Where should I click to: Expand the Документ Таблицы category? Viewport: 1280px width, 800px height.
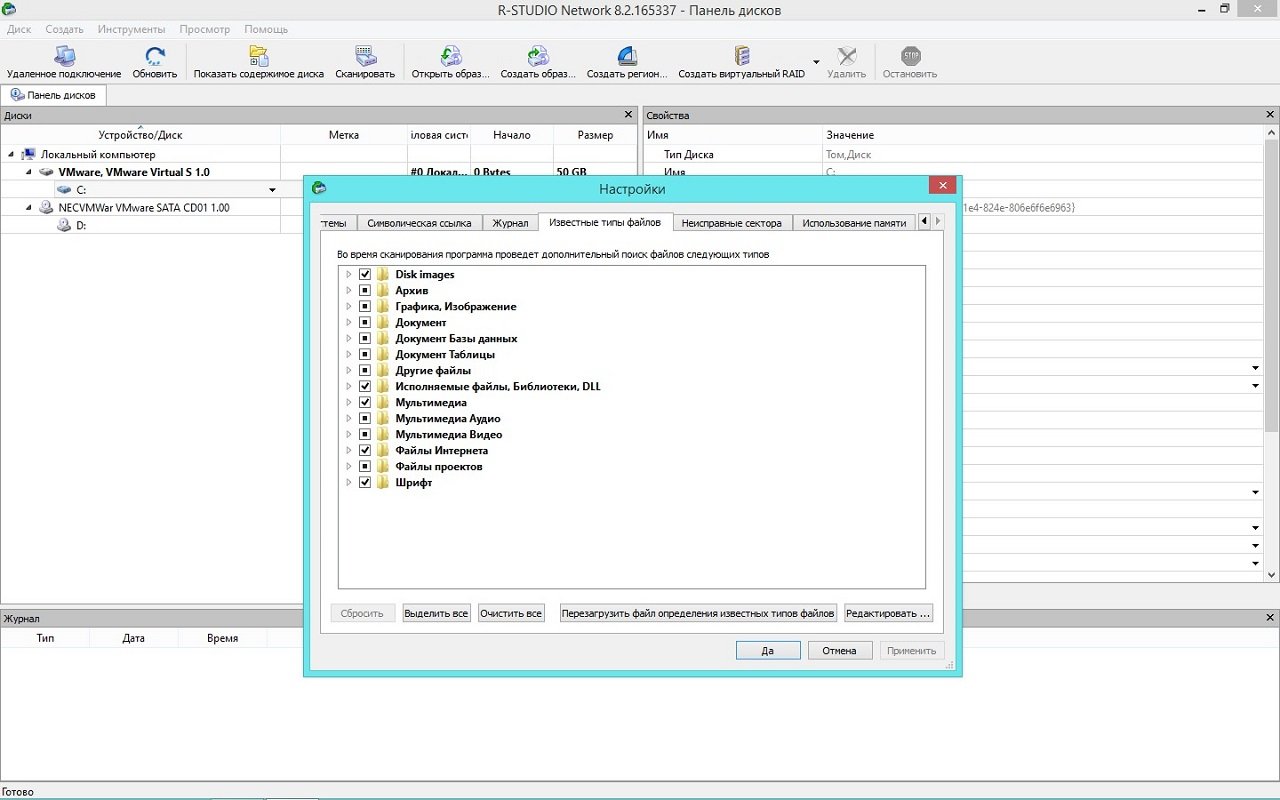tap(349, 355)
